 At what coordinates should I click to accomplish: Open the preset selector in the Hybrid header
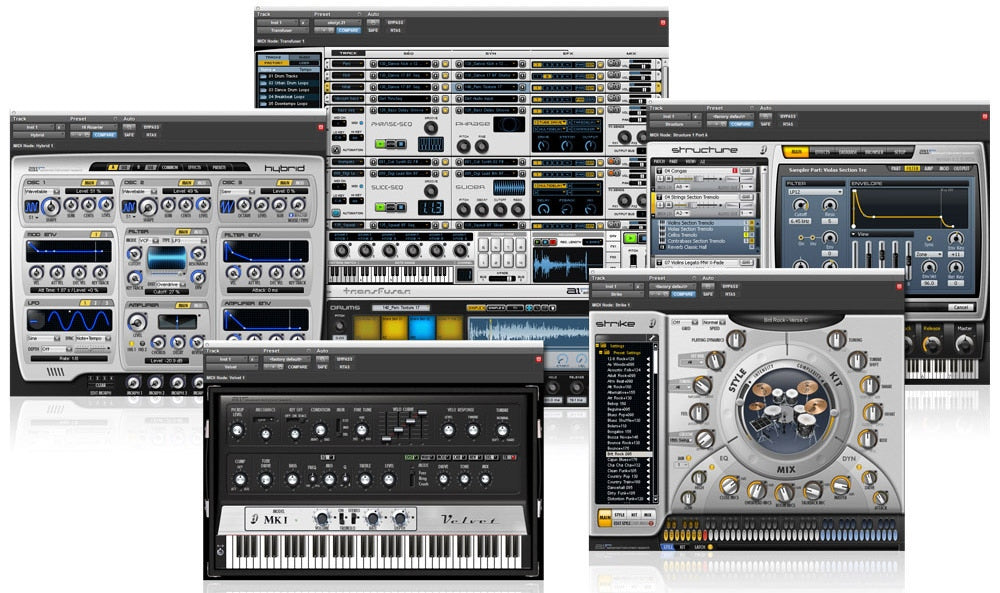[x=94, y=127]
